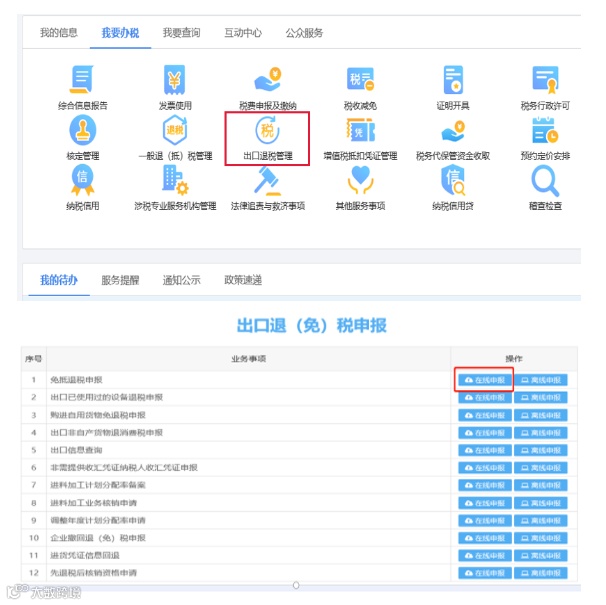Click 在线申报 for 免抵退税申报
Image resolution: width=606 pixels, height=605 pixels.
click(485, 380)
